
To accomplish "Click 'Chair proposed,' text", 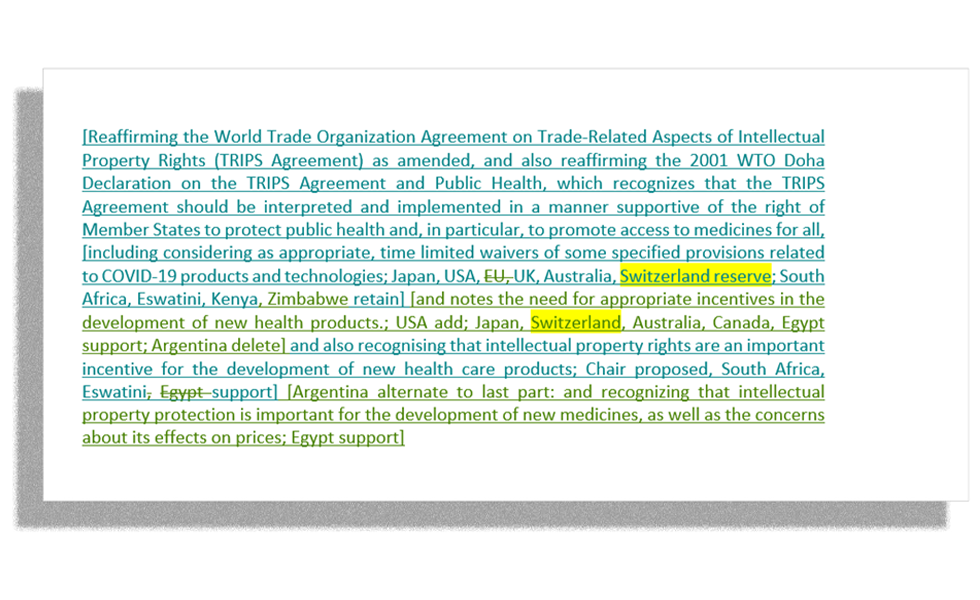I will coord(648,368).
